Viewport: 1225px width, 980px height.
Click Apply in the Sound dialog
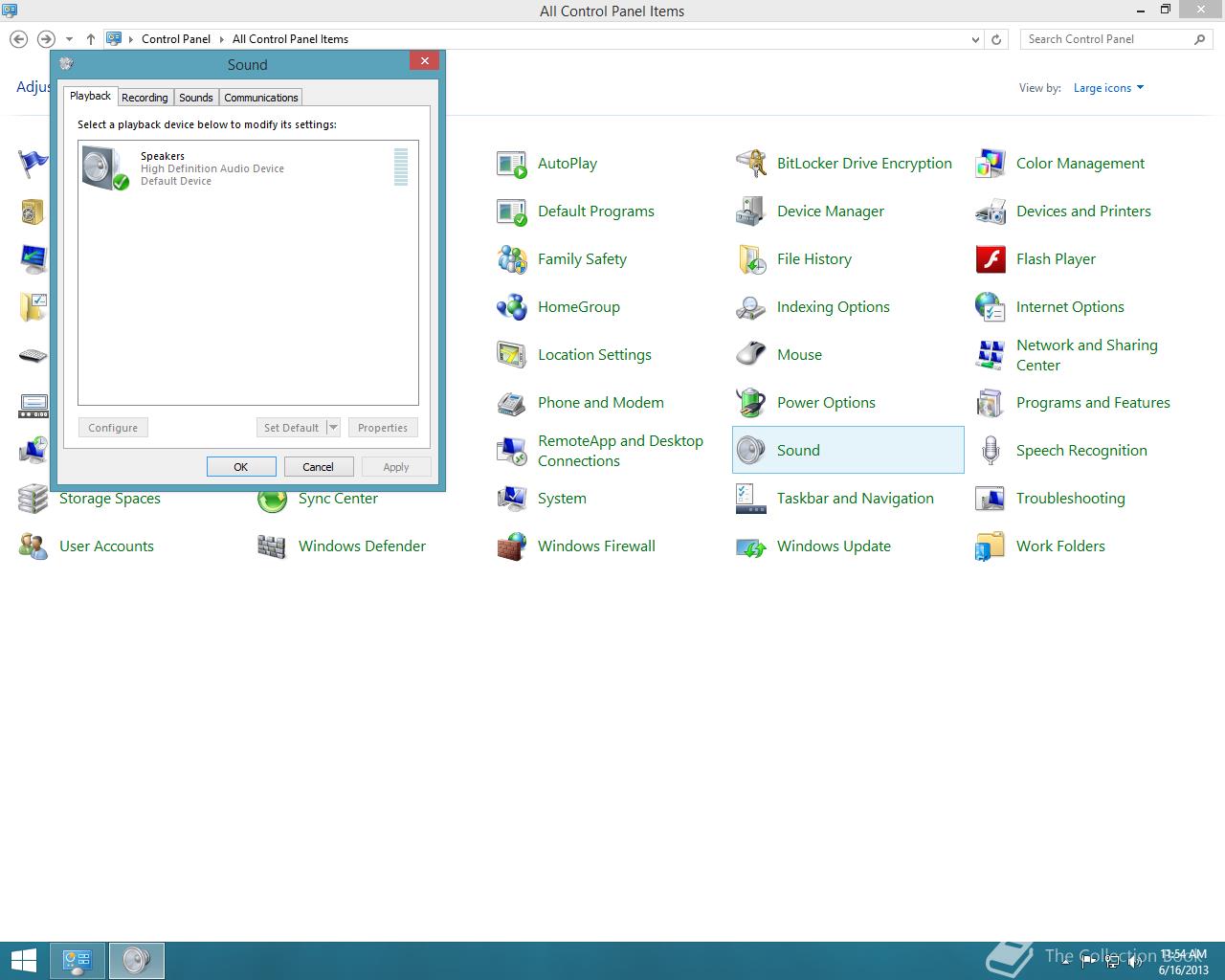[396, 467]
